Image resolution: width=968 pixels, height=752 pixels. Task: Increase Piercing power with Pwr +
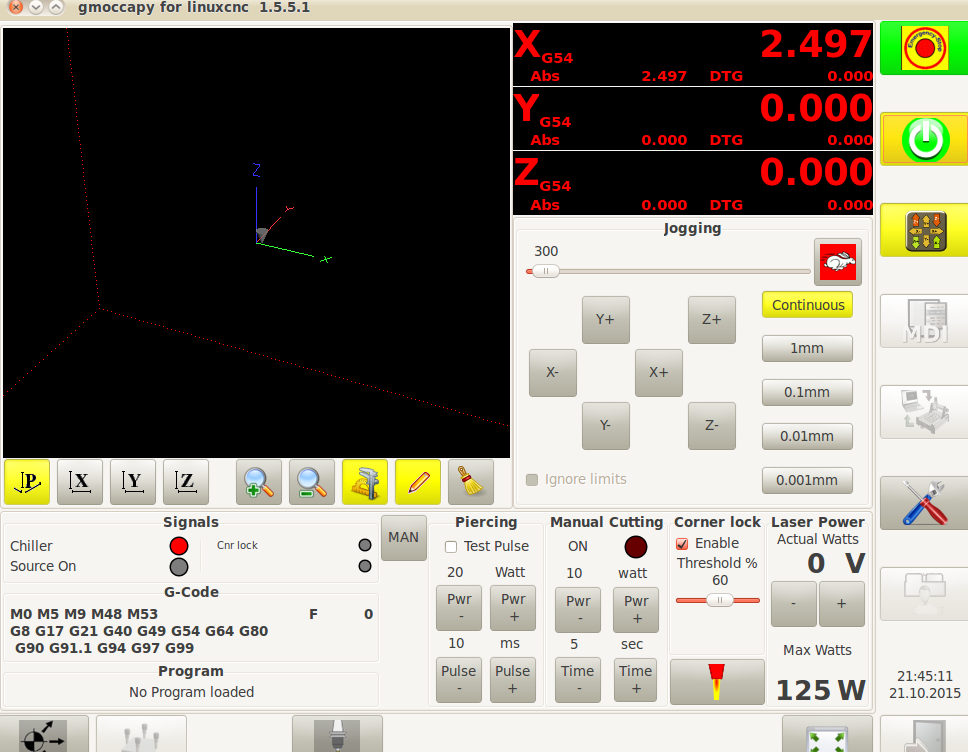click(513, 608)
